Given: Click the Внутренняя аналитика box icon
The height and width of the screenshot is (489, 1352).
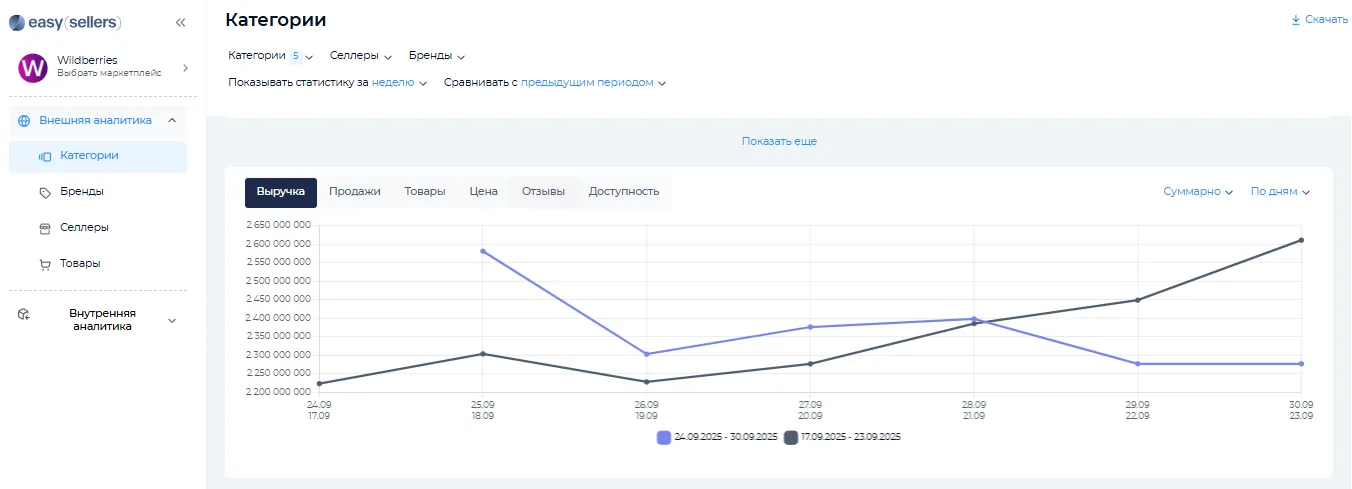Looking at the screenshot, I should (x=25, y=315).
